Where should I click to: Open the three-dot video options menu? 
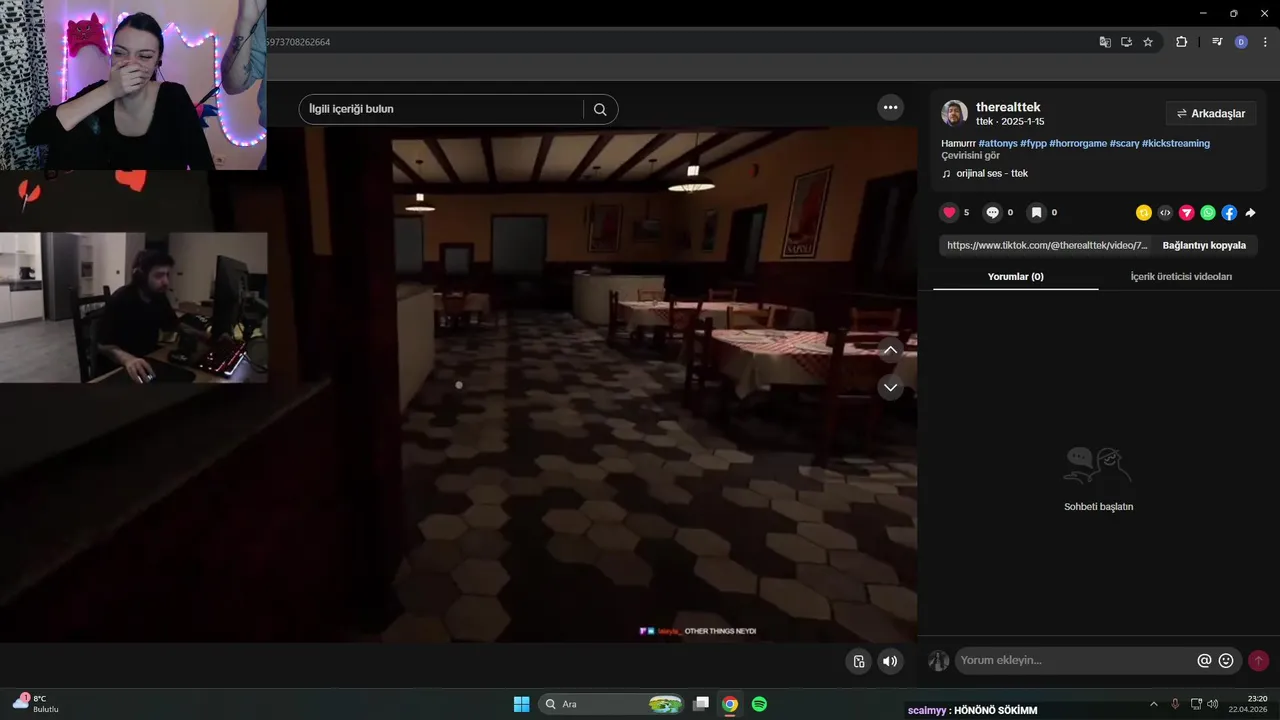[890, 107]
